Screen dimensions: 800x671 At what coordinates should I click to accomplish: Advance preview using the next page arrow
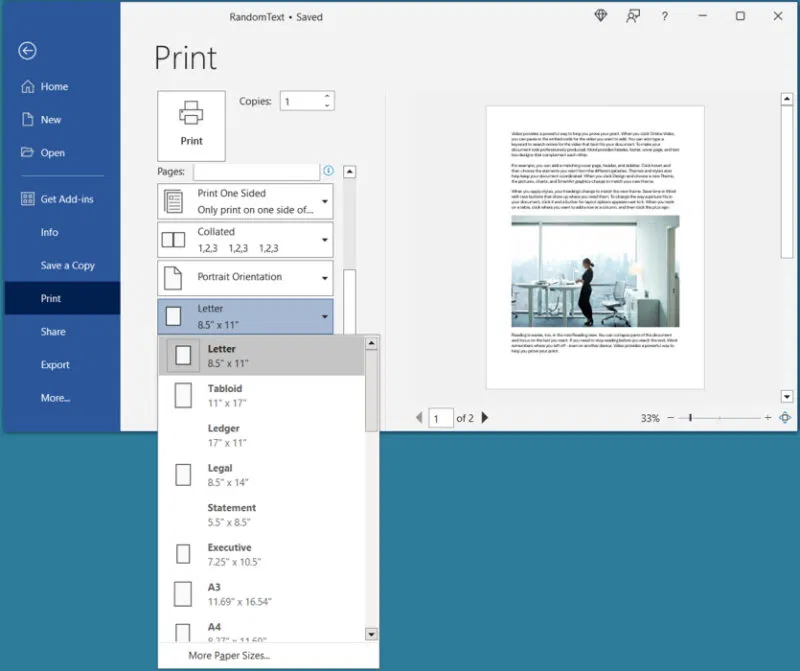(x=485, y=418)
